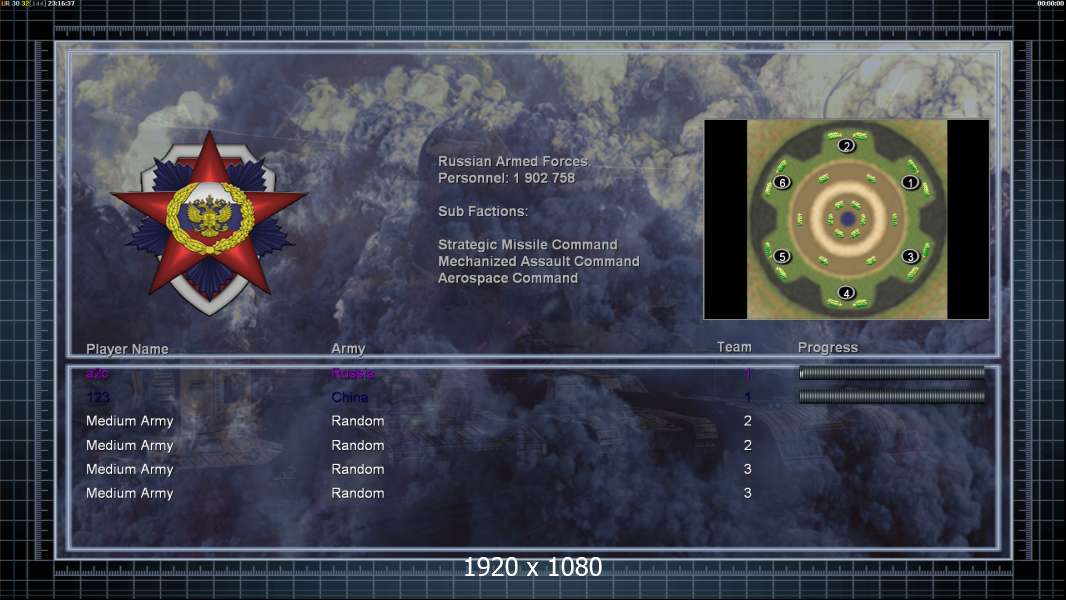Click the Progress column header
Image resolution: width=1066 pixels, height=600 pixels.
point(827,347)
